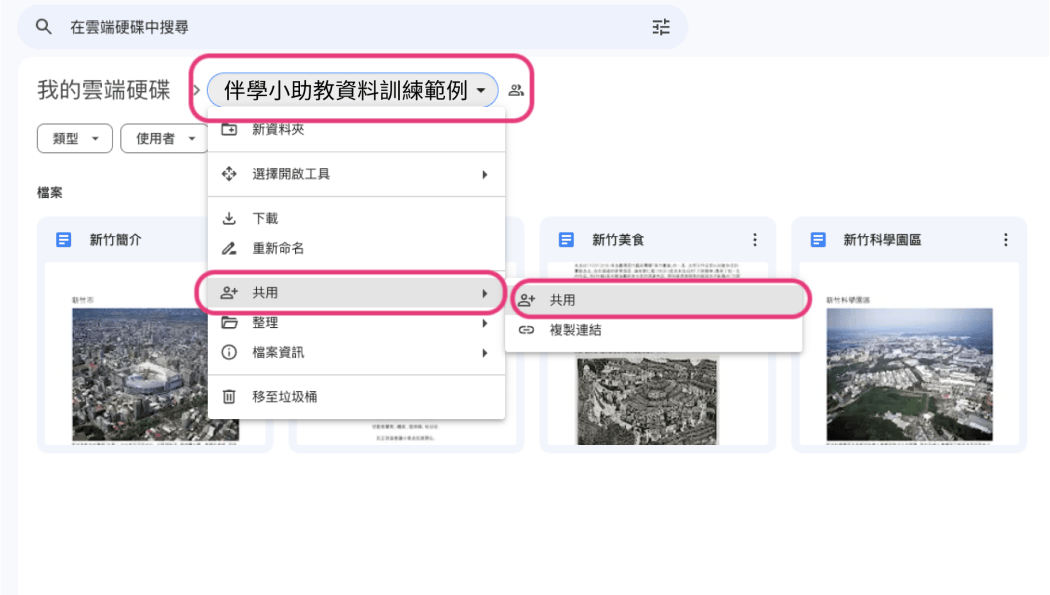Click the 新竹簡介 file name
Screen dimensions: 1050x595
pos(115,240)
